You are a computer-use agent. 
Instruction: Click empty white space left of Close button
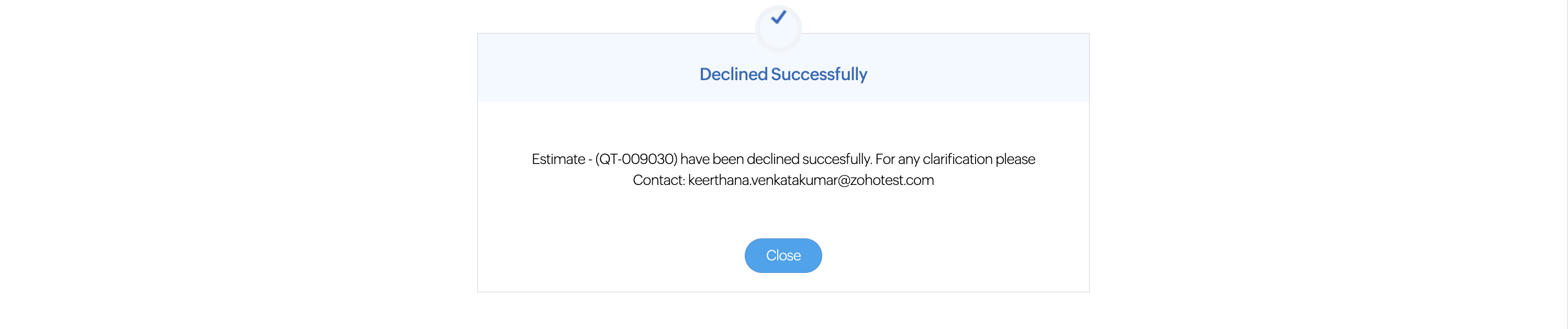coord(609,256)
